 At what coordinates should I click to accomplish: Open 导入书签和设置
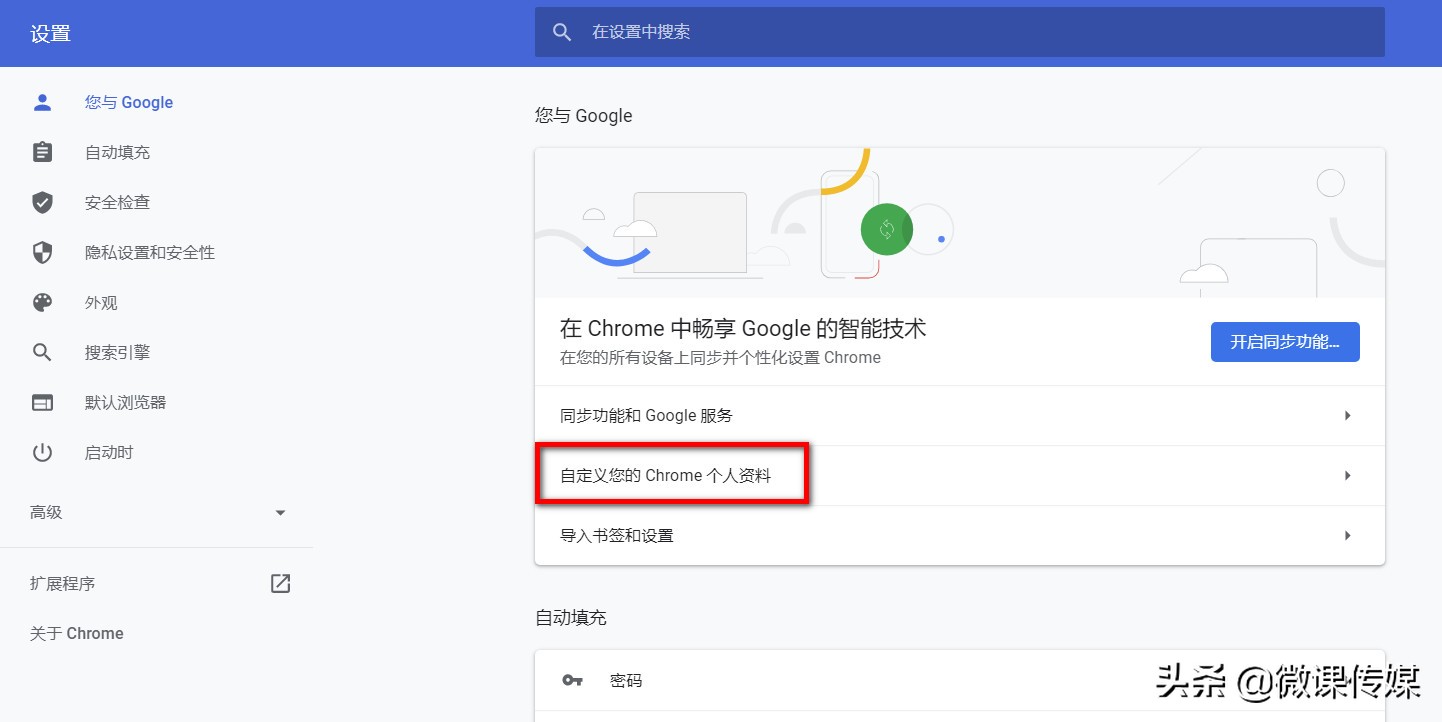point(960,536)
